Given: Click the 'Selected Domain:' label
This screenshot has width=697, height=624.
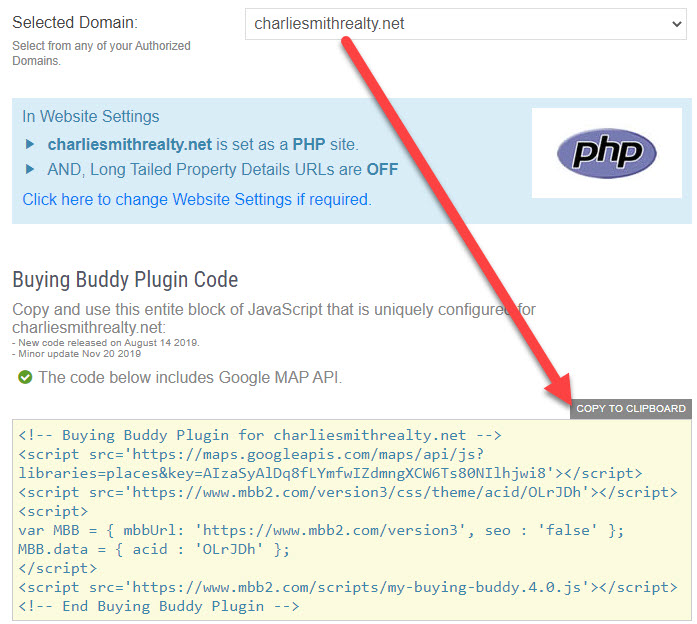Looking at the screenshot, I should click(x=75, y=22).
